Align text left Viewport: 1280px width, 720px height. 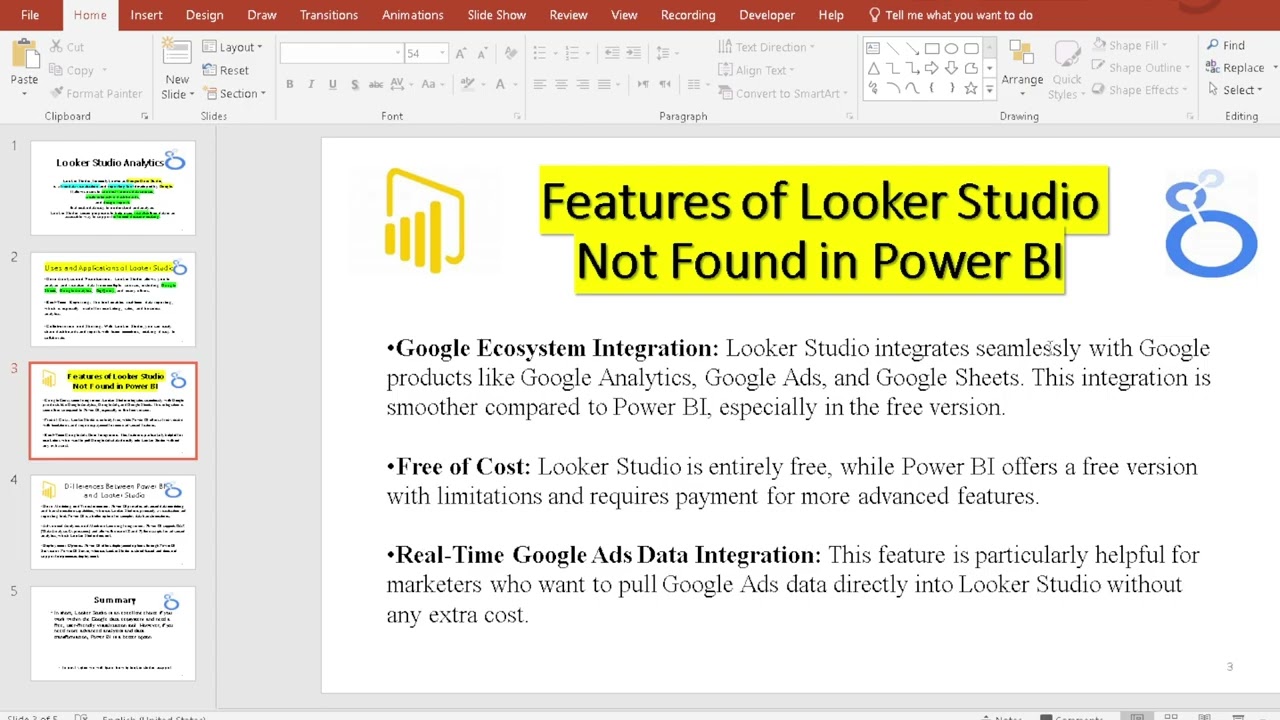(x=540, y=85)
